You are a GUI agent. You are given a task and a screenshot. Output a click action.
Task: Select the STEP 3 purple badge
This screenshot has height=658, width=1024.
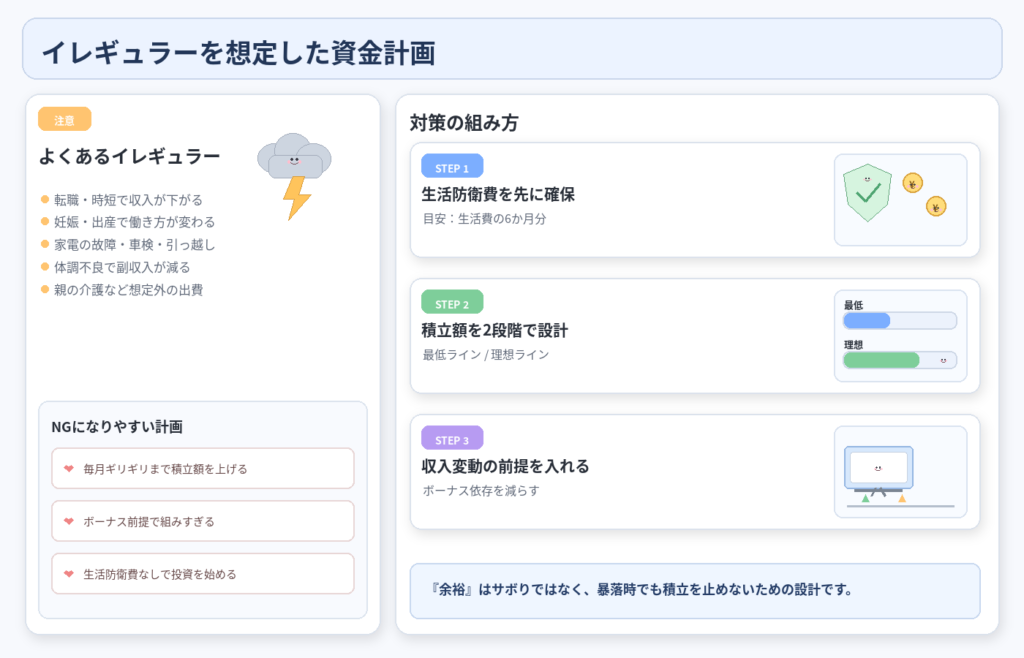coord(452,440)
